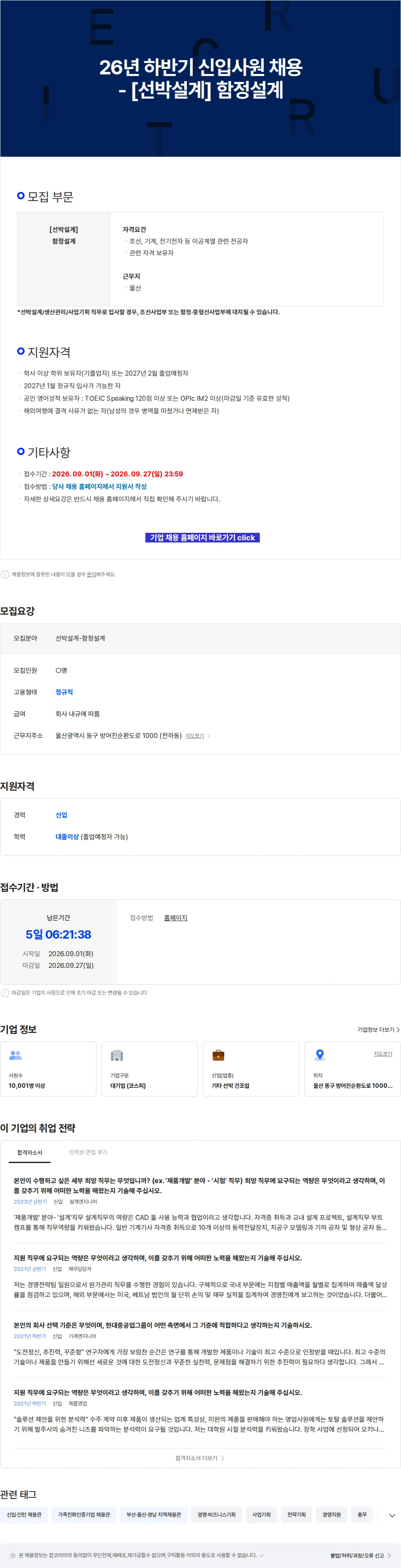Click the 기업 채용 홈페이지 바로가기 click button
This screenshot has width=401, height=1568.
click(202, 537)
